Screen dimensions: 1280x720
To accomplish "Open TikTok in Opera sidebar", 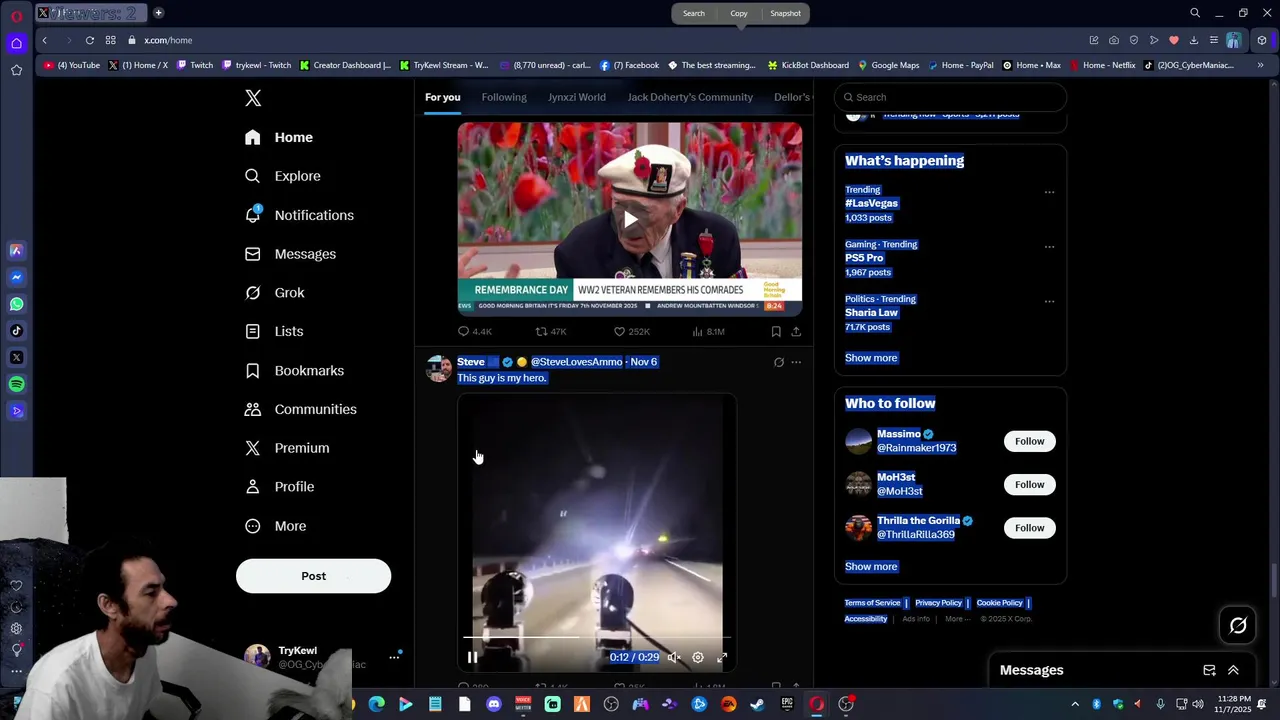I will (x=16, y=331).
